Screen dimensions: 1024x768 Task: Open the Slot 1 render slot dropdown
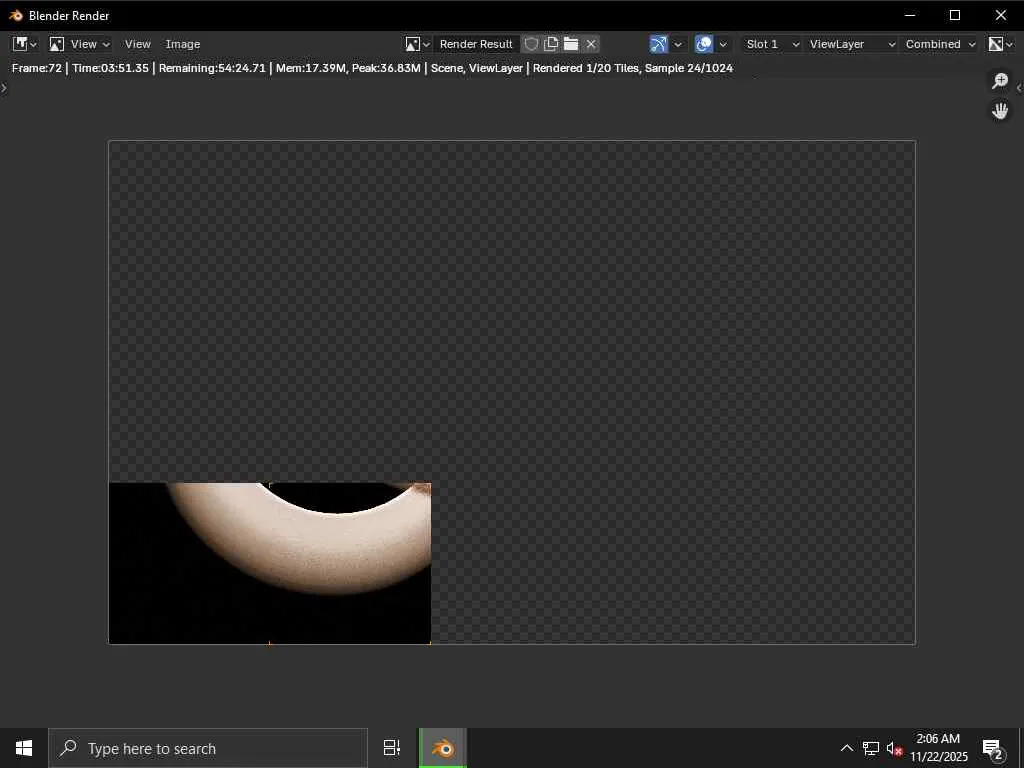(772, 44)
